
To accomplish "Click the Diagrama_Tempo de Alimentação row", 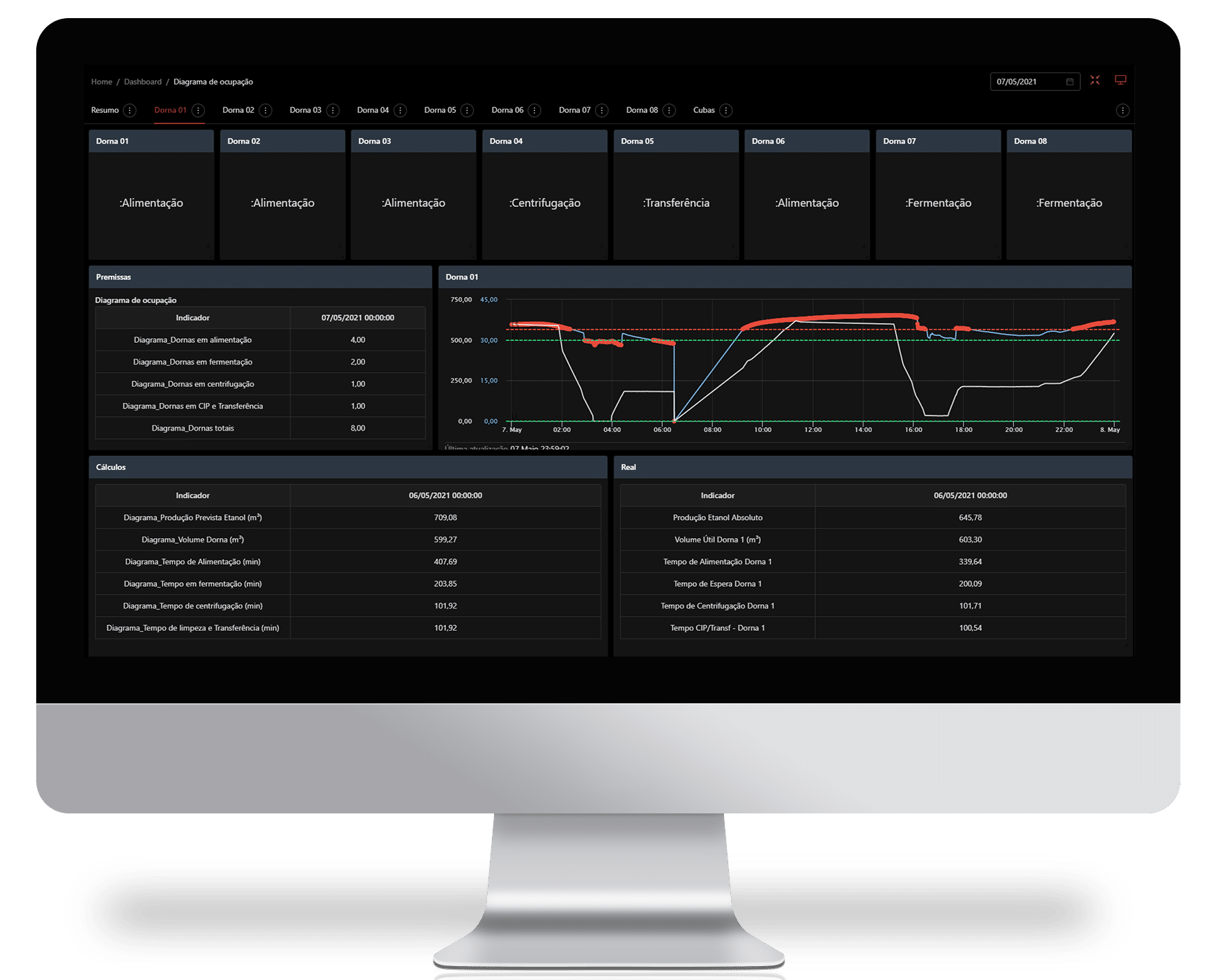I will [348, 562].
